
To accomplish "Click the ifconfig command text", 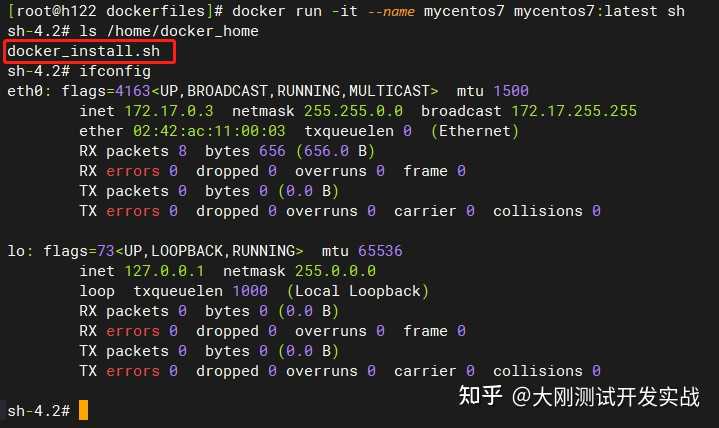I will coord(115,71).
